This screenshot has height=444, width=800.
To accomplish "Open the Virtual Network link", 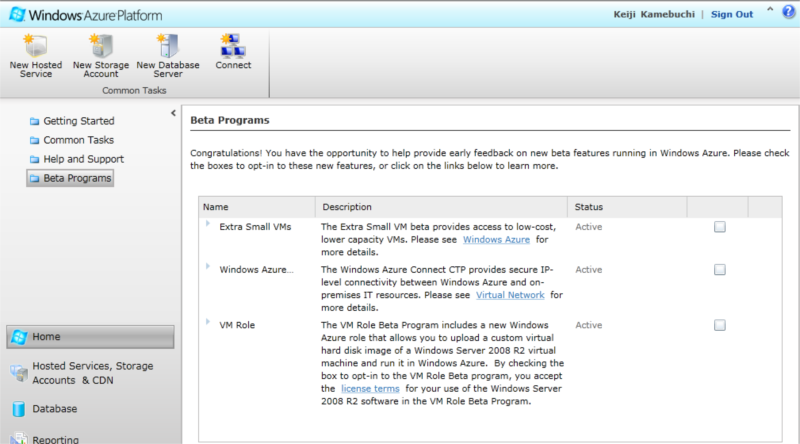I will pos(513,295).
